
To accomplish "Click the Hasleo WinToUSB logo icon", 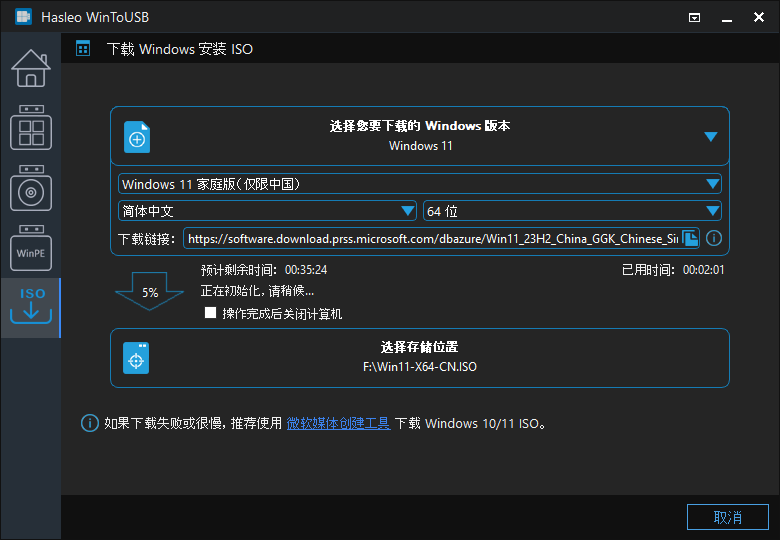I will (x=23, y=17).
